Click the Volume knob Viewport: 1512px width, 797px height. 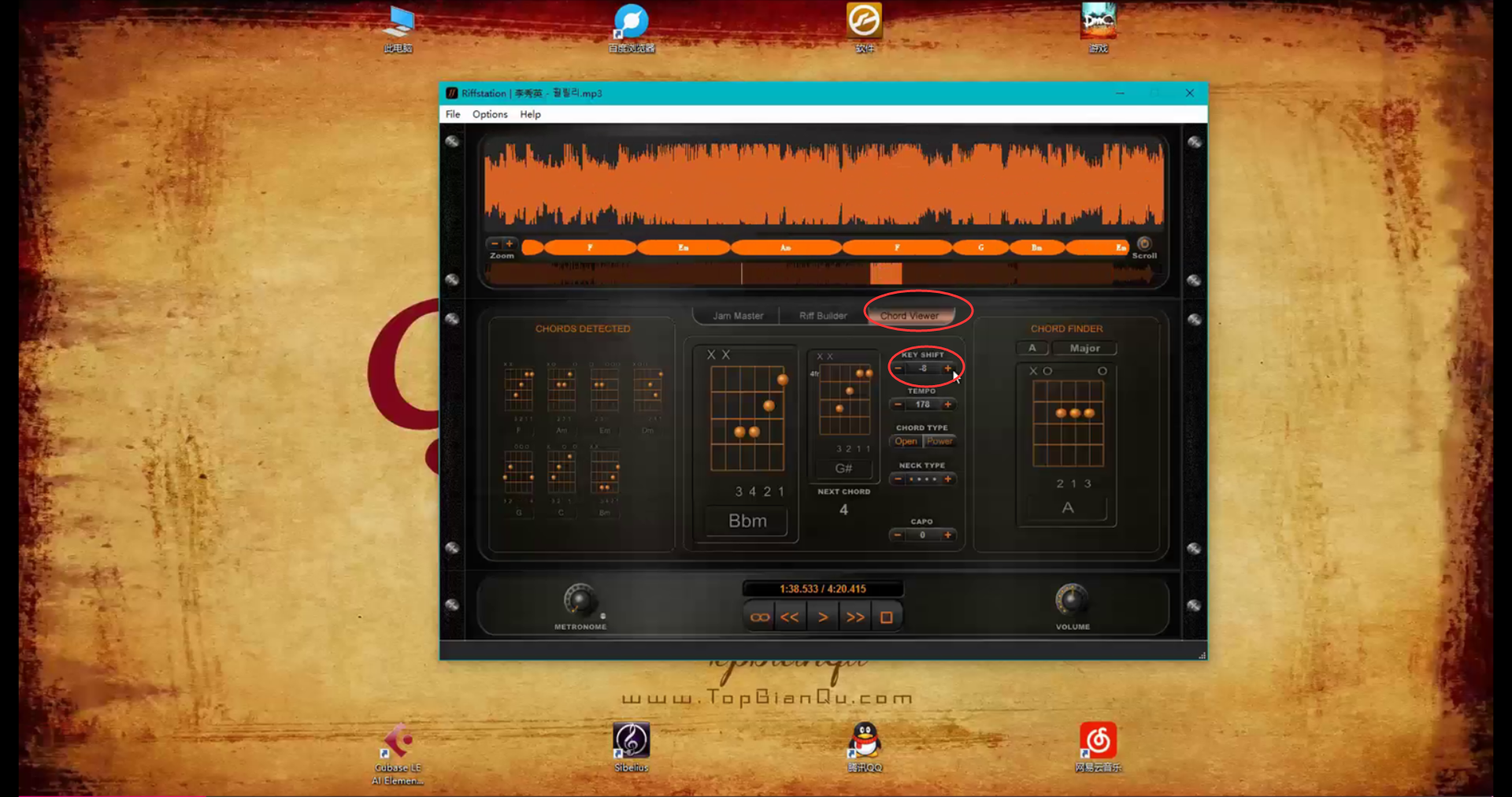pos(1072,600)
